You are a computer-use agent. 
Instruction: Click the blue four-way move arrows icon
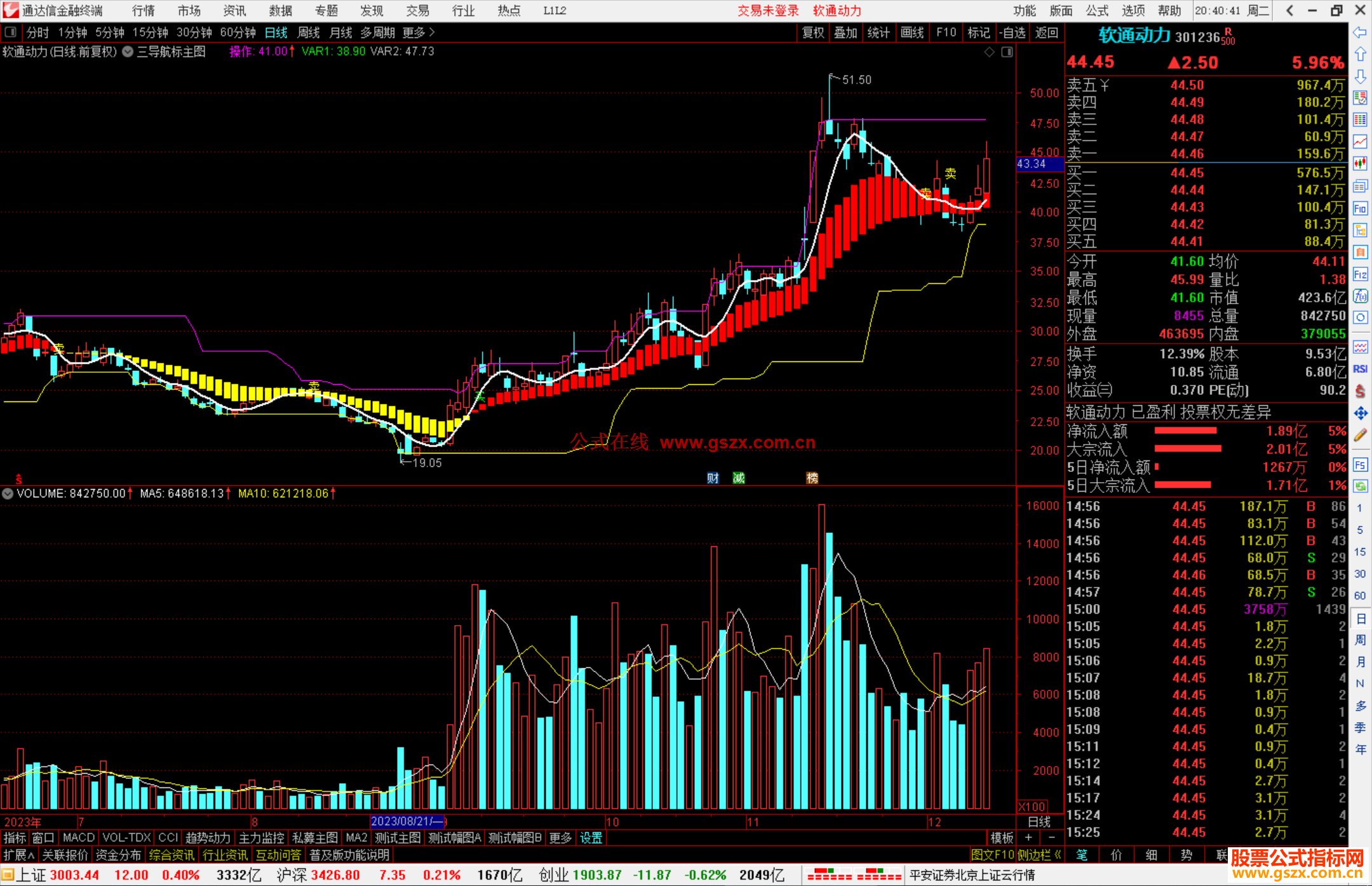pos(1360,413)
